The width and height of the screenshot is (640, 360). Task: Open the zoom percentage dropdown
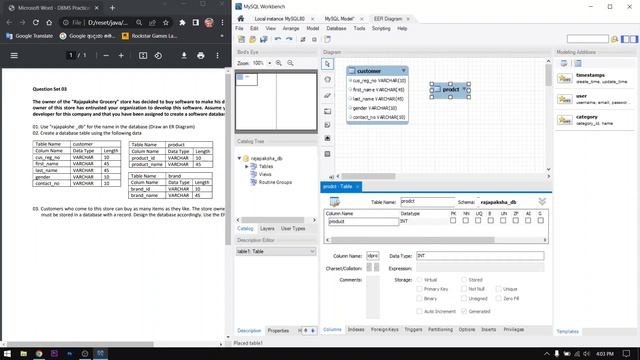(x=269, y=63)
